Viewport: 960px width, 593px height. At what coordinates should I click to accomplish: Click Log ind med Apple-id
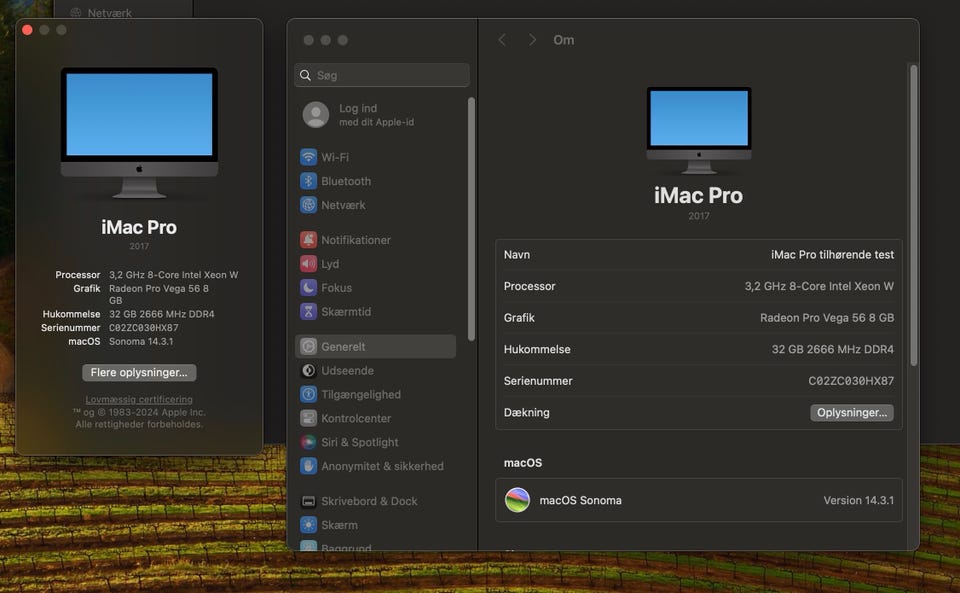(360, 115)
